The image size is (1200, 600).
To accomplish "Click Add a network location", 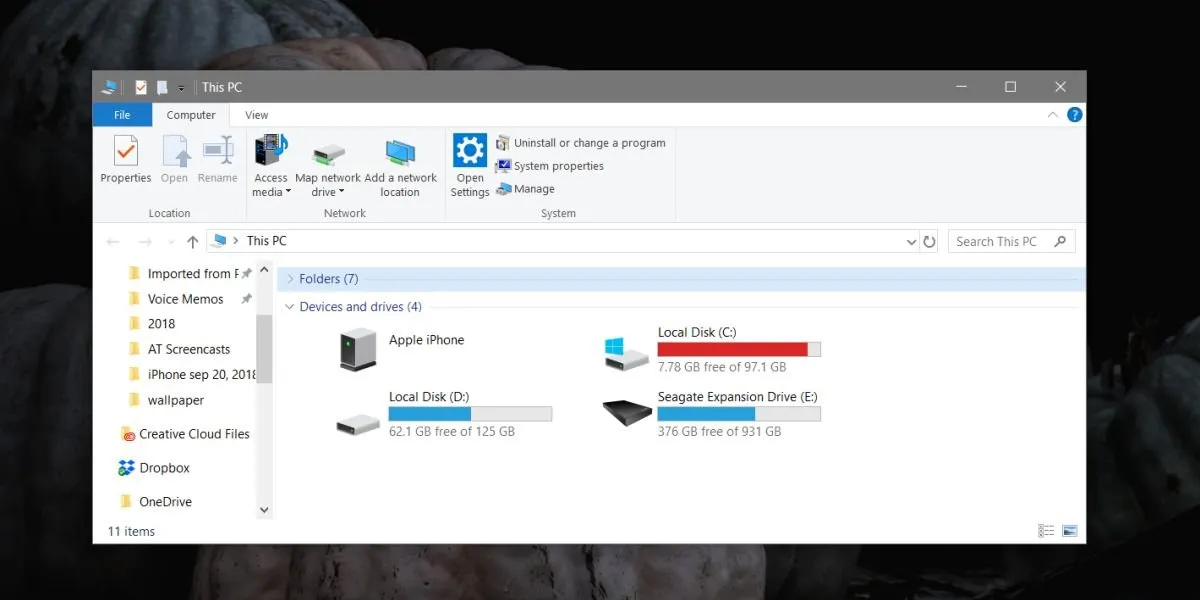I will pyautogui.click(x=400, y=165).
